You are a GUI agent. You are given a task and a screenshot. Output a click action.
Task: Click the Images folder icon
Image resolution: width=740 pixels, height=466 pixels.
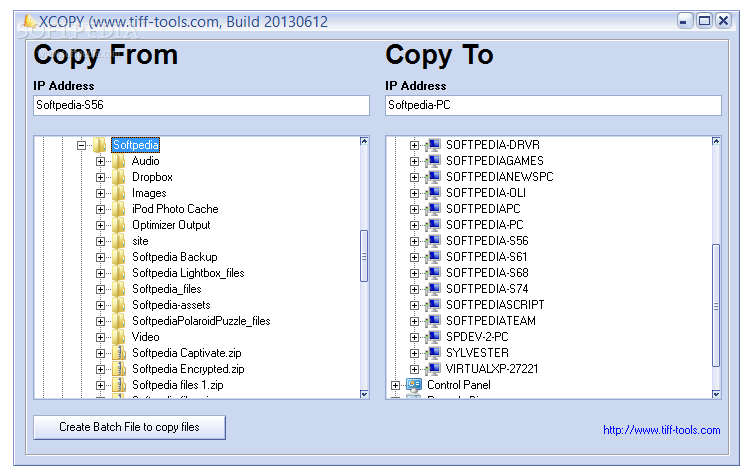click(x=119, y=193)
